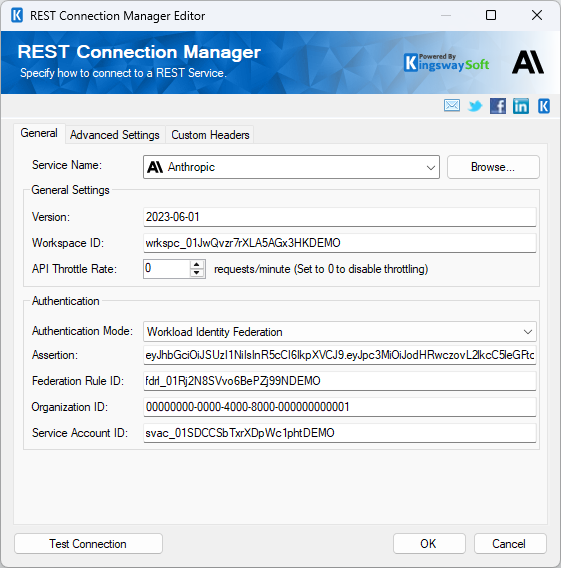Click the email envelope icon
Screen dimensions: 561x568
(452, 106)
